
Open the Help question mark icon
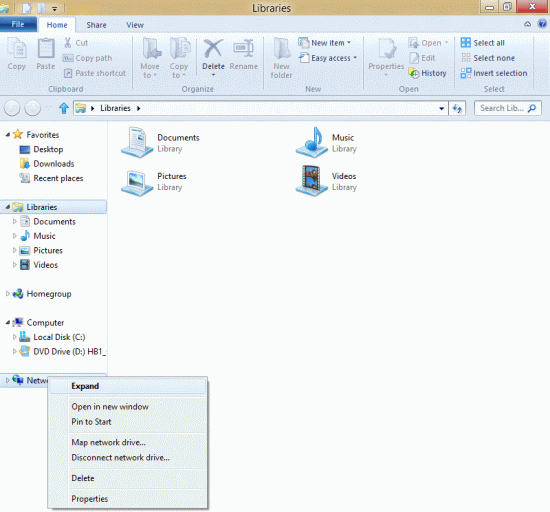click(542, 24)
